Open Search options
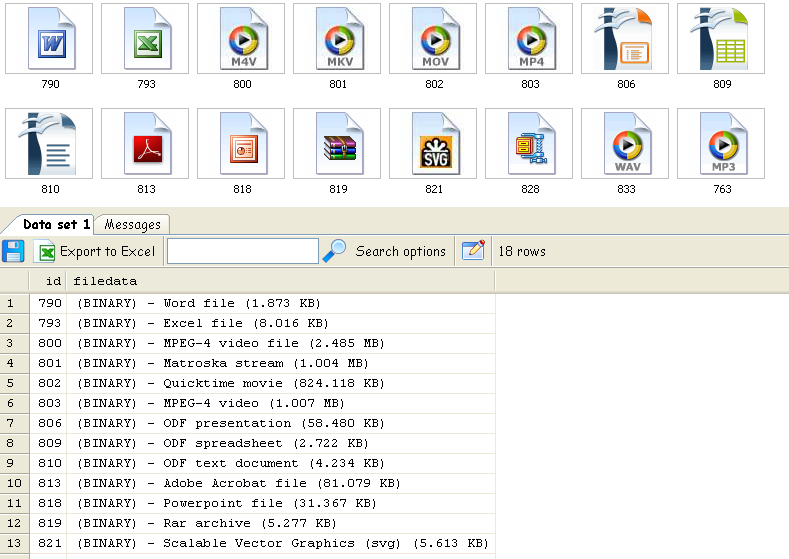Image resolution: width=789 pixels, height=559 pixels. (x=401, y=251)
